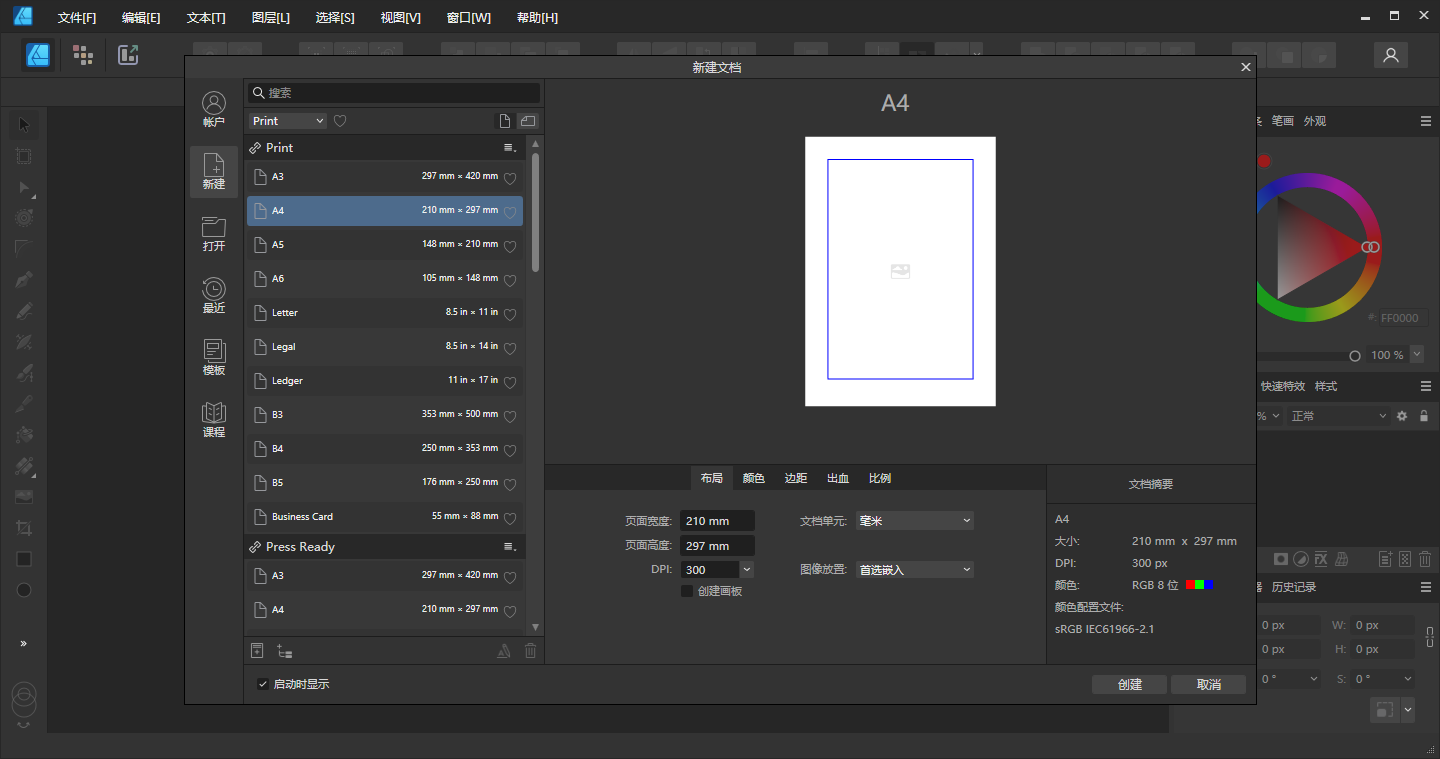Open the 帐户 account section
The width and height of the screenshot is (1440, 759).
(x=214, y=110)
